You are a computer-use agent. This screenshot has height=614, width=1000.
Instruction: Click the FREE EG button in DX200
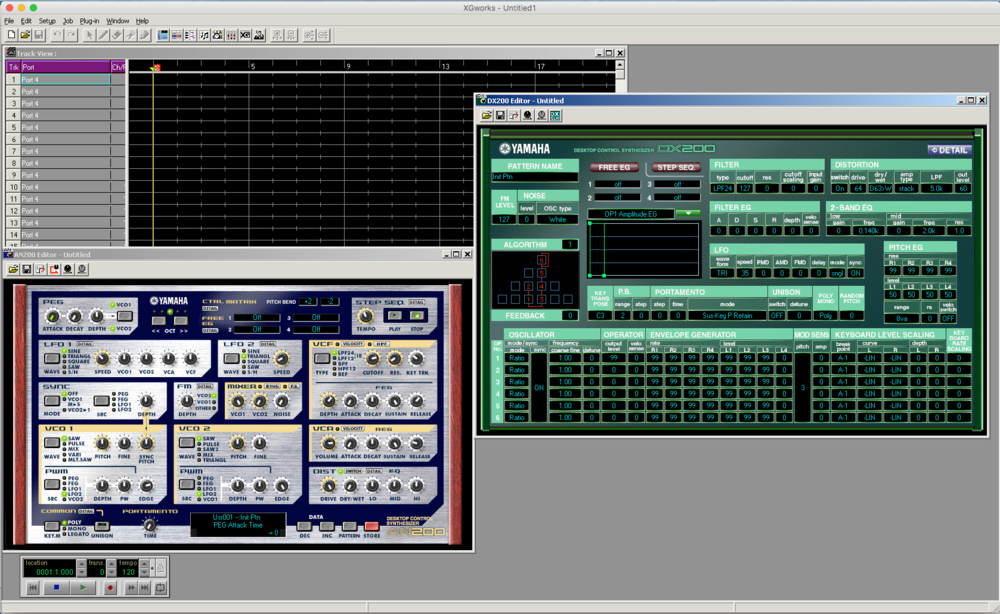pyautogui.click(x=612, y=167)
